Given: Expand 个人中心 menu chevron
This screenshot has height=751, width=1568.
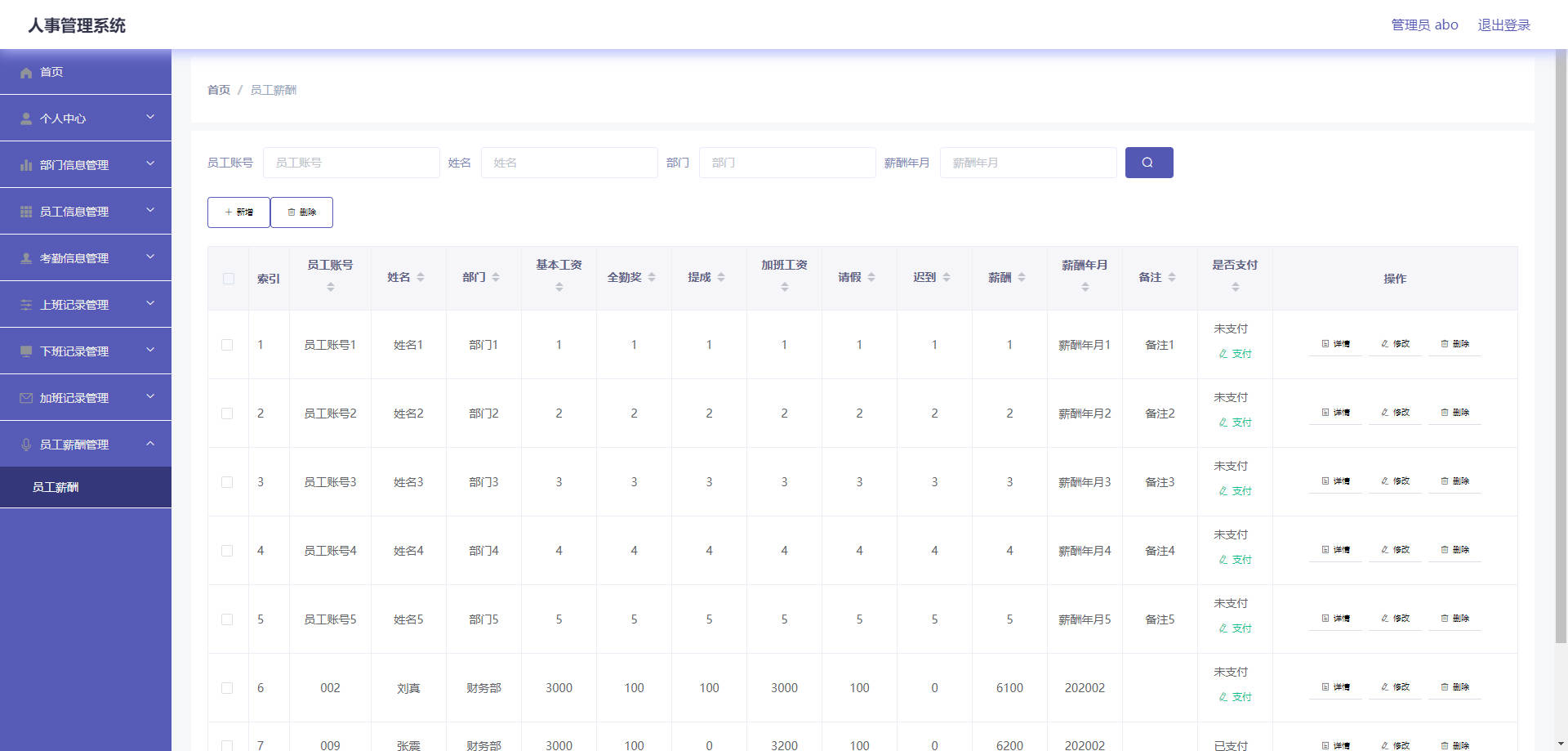Looking at the screenshot, I should point(150,117).
